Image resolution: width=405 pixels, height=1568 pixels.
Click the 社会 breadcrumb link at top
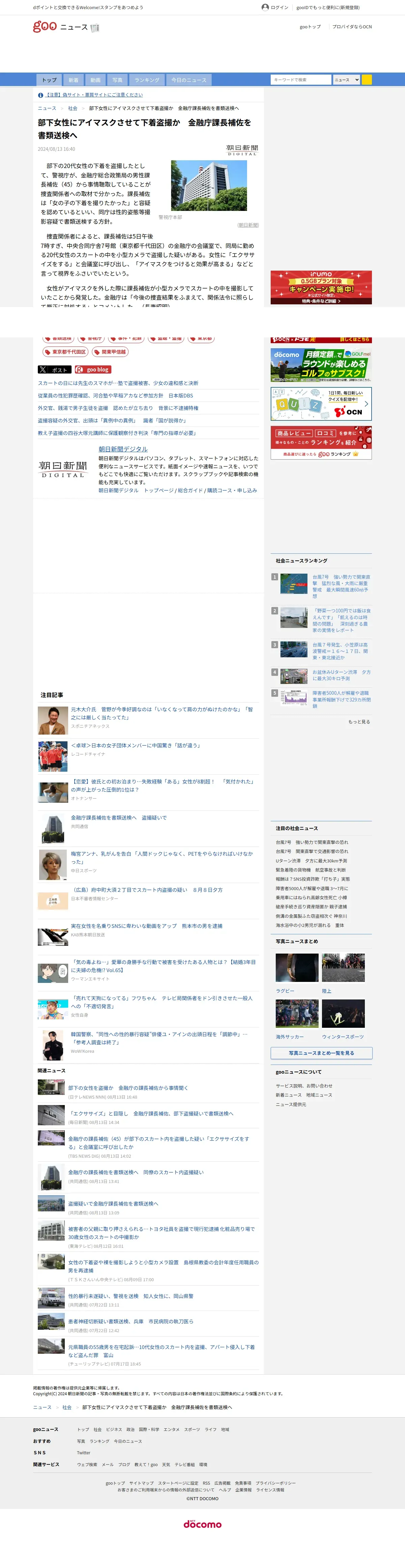tap(73, 108)
